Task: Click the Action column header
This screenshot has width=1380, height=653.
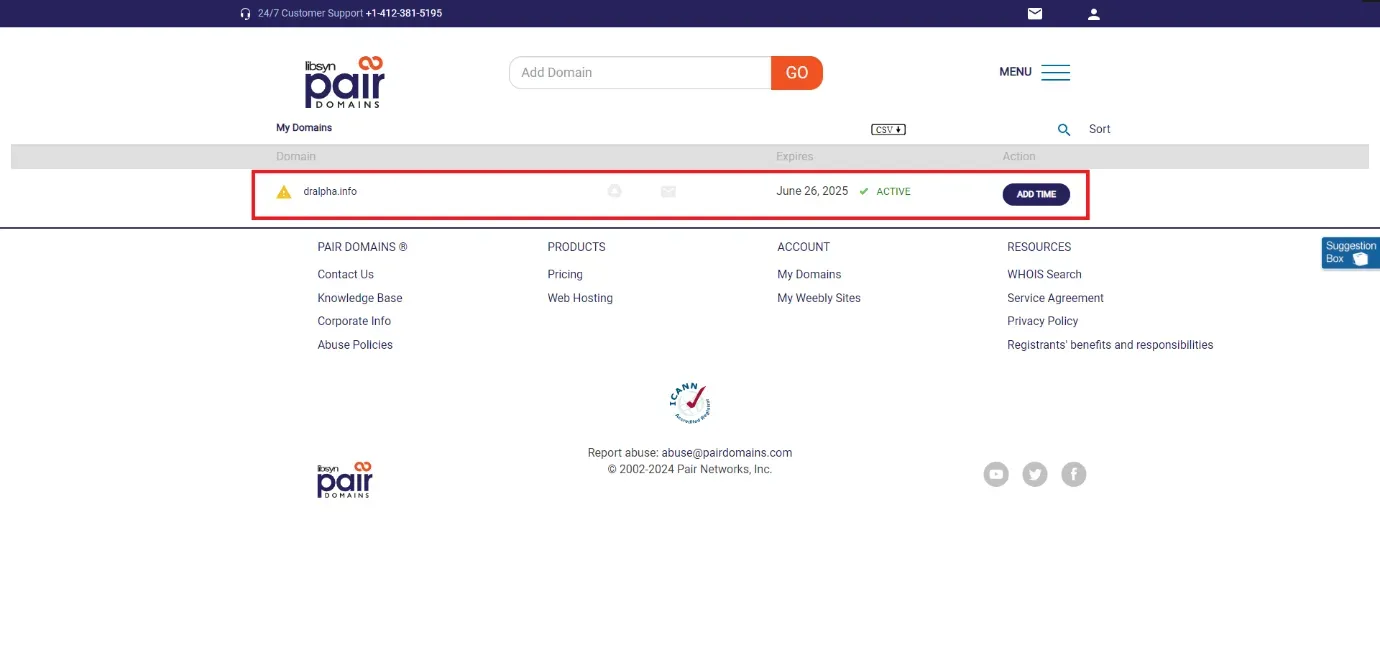Action: coord(1019,157)
